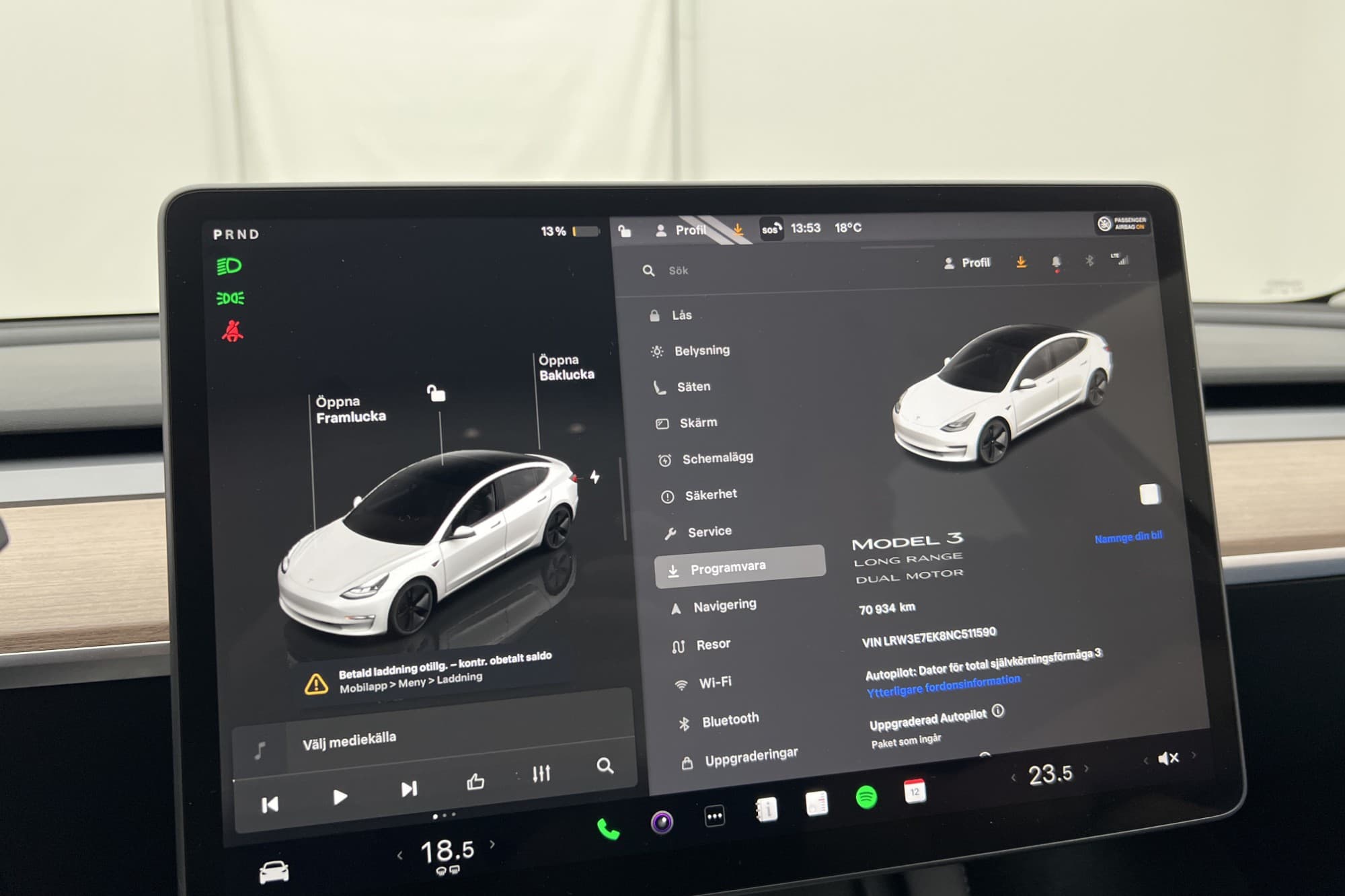Screen dimensions: 1345x896
Task: Tap the thumbs up like icon
Action: pyautogui.click(x=475, y=782)
